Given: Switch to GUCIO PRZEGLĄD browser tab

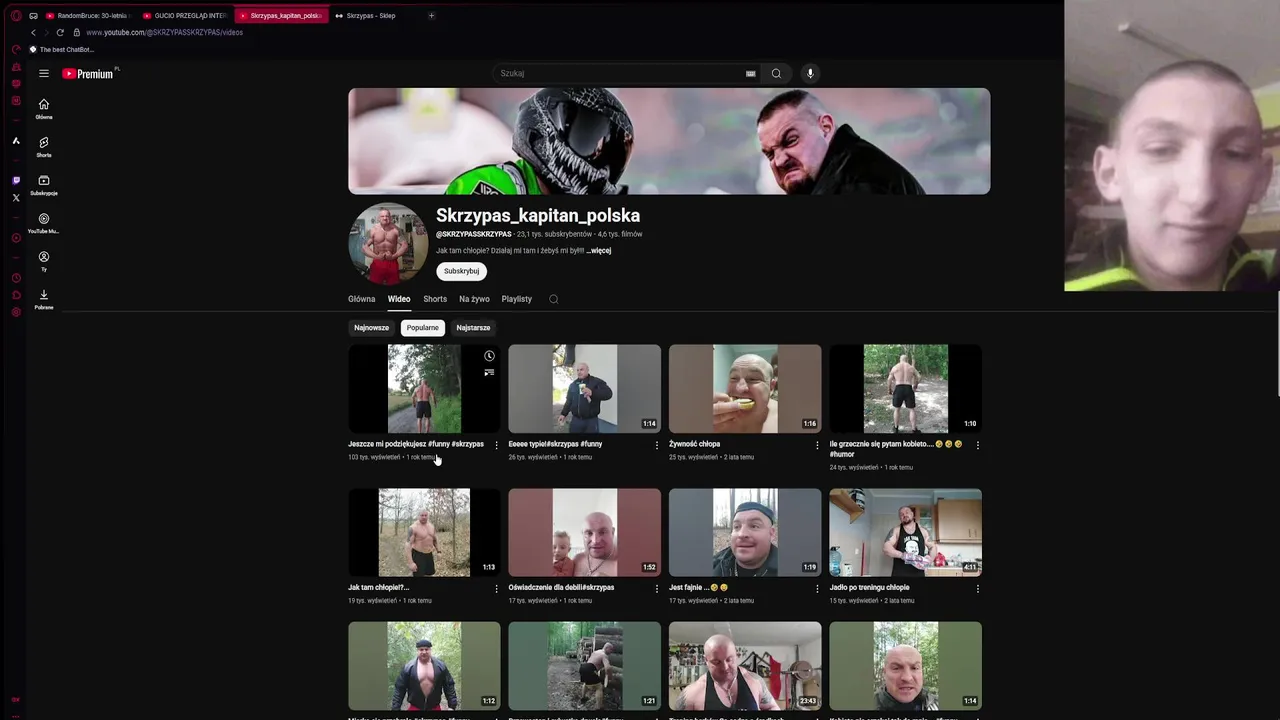Looking at the screenshot, I should pyautogui.click(x=185, y=15).
